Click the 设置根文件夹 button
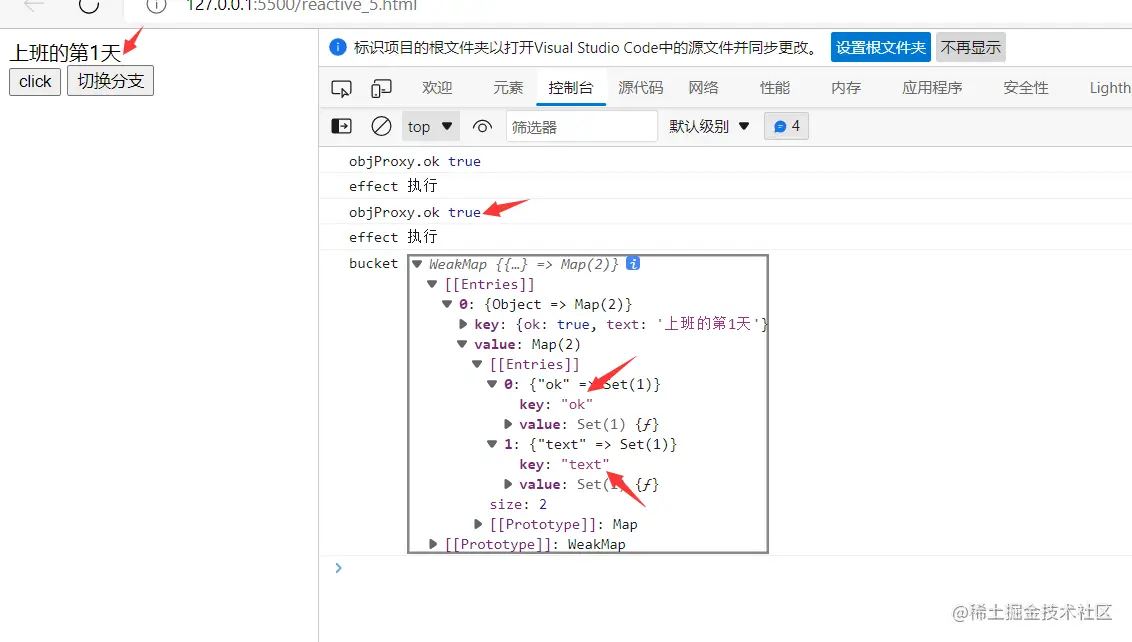 [880, 48]
